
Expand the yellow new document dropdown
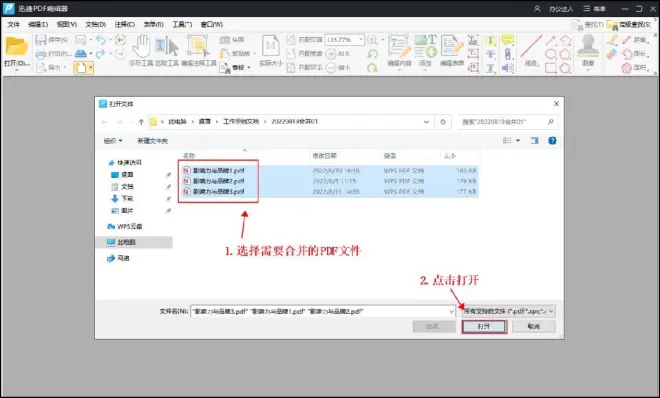tap(90, 68)
